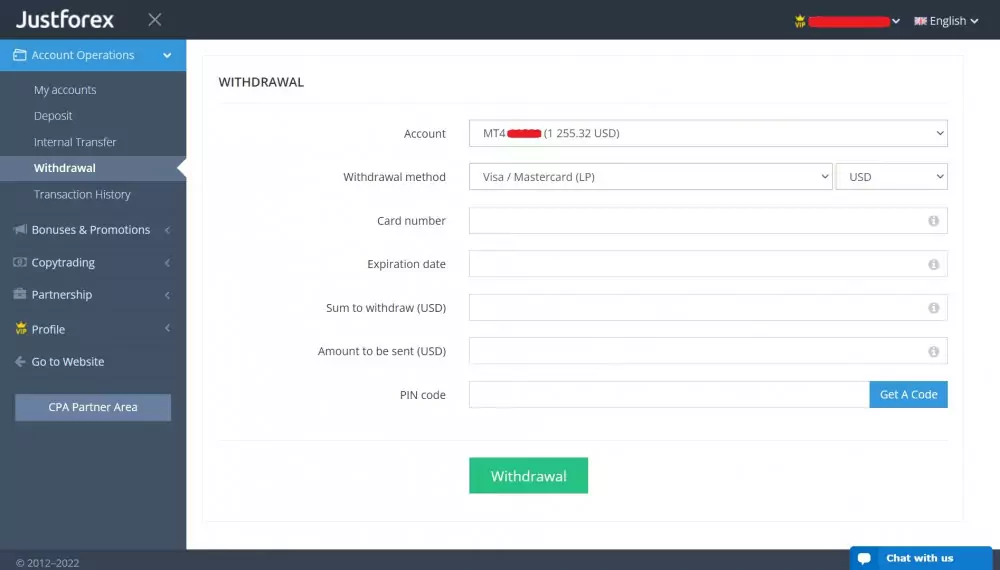1000x570 pixels.
Task: Click the Amount to be sent info icon
Action: (934, 351)
